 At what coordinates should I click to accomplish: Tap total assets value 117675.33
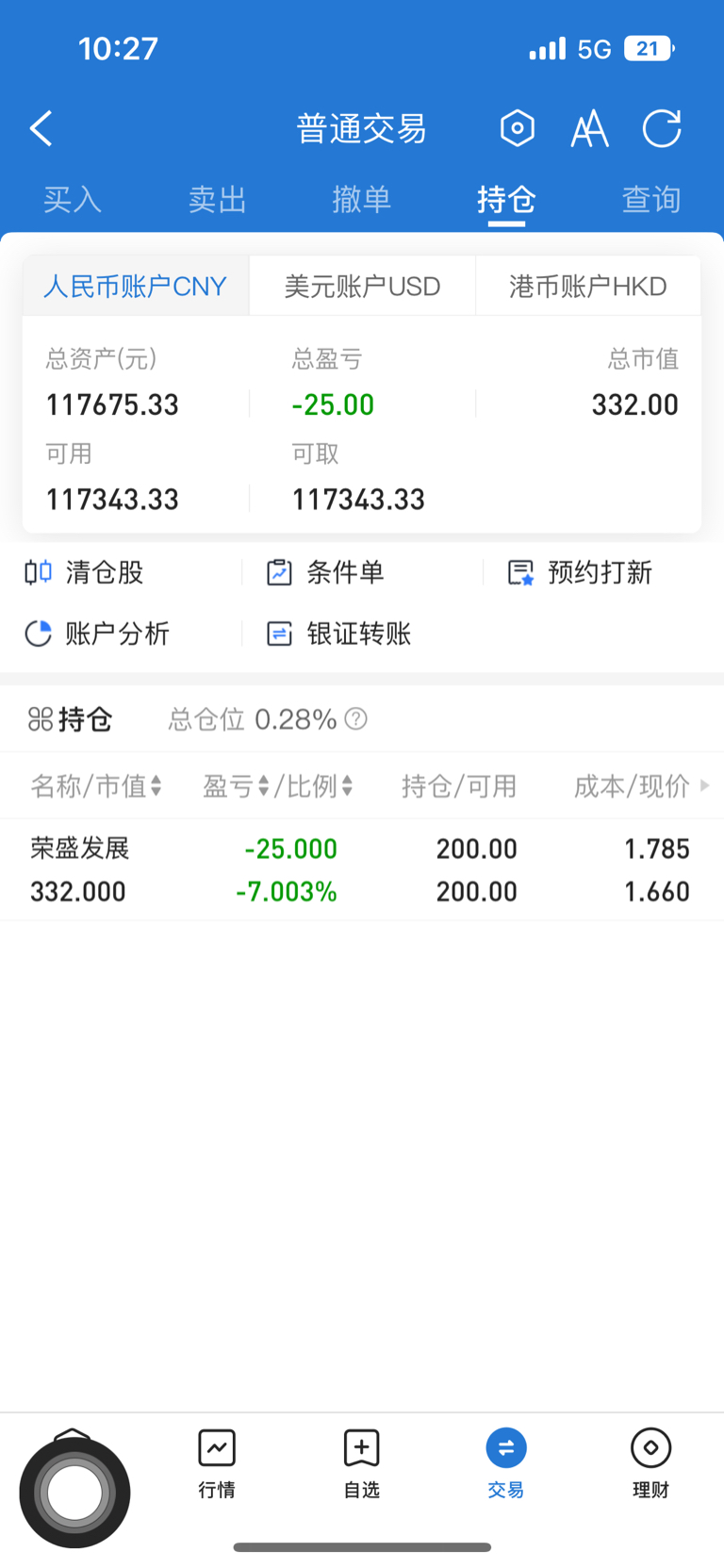click(112, 404)
